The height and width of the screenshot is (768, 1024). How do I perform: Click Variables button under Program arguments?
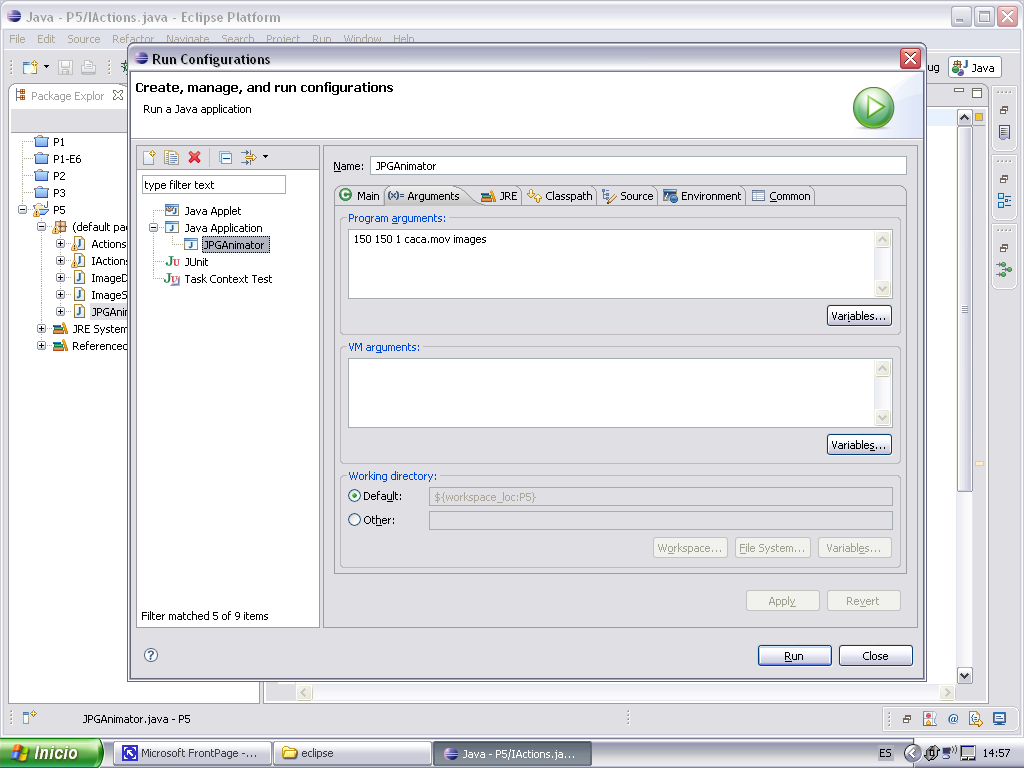pos(859,316)
